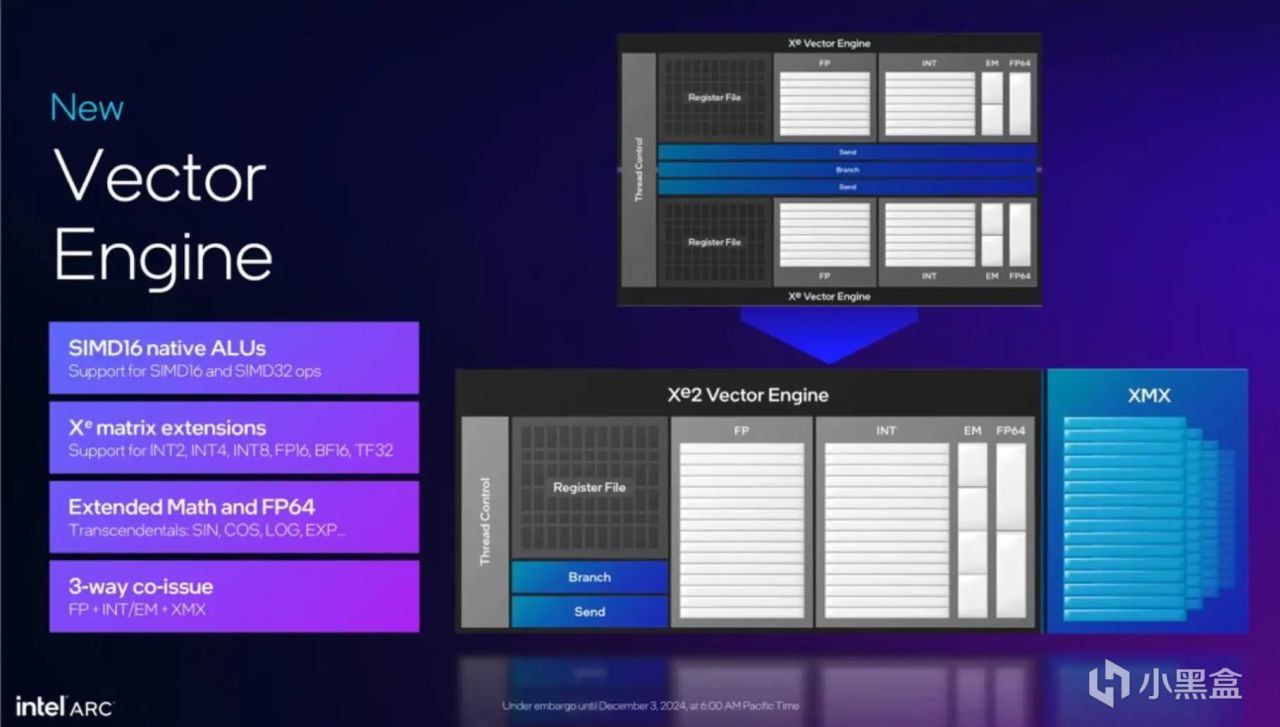Select the XMX block header
The height and width of the screenshot is (727, 1280).
(x=1149, y=396)
